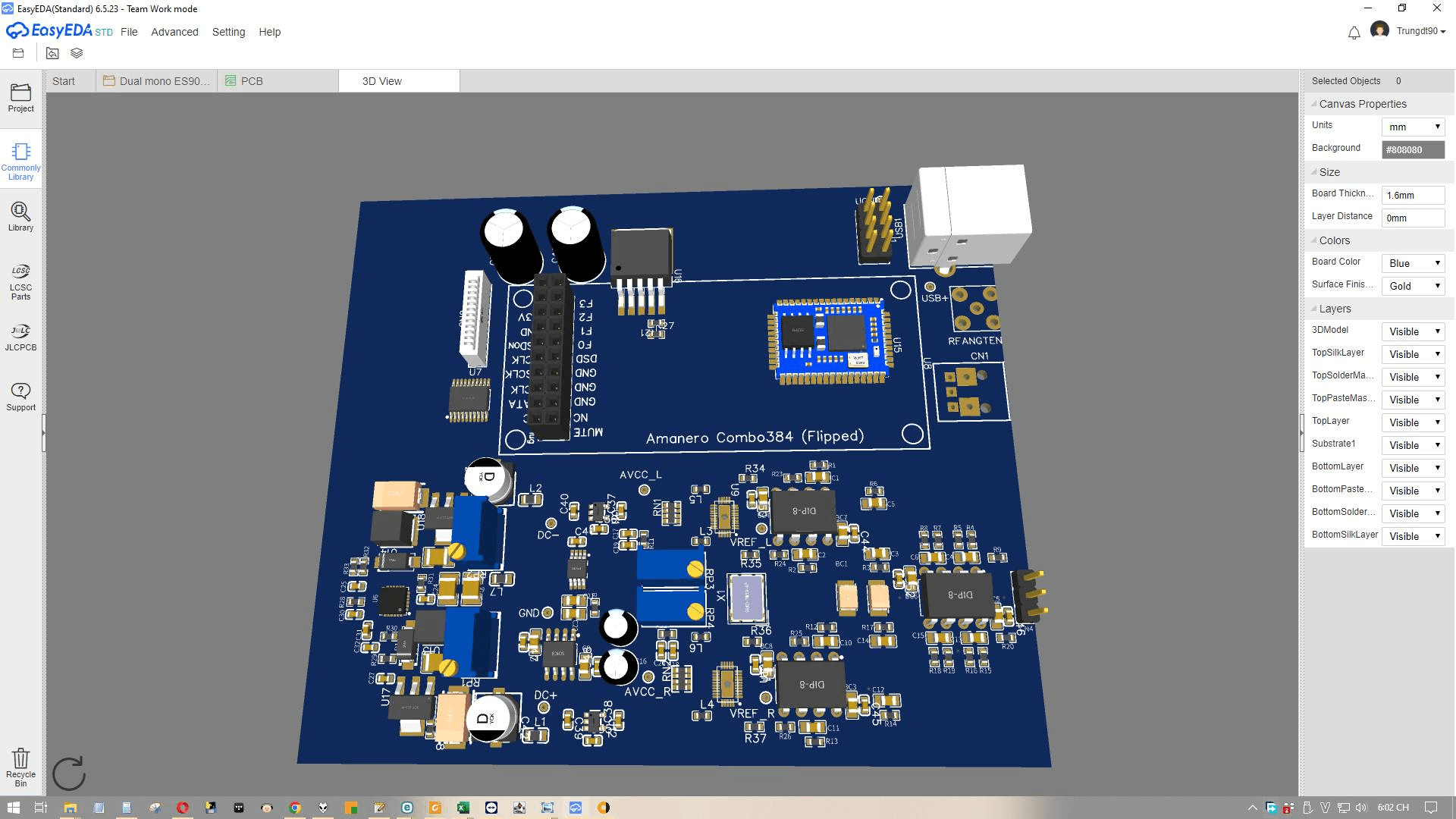Open Task View in the taskbar
Viewport: 1456px width, 819px height.
point(41,808)
